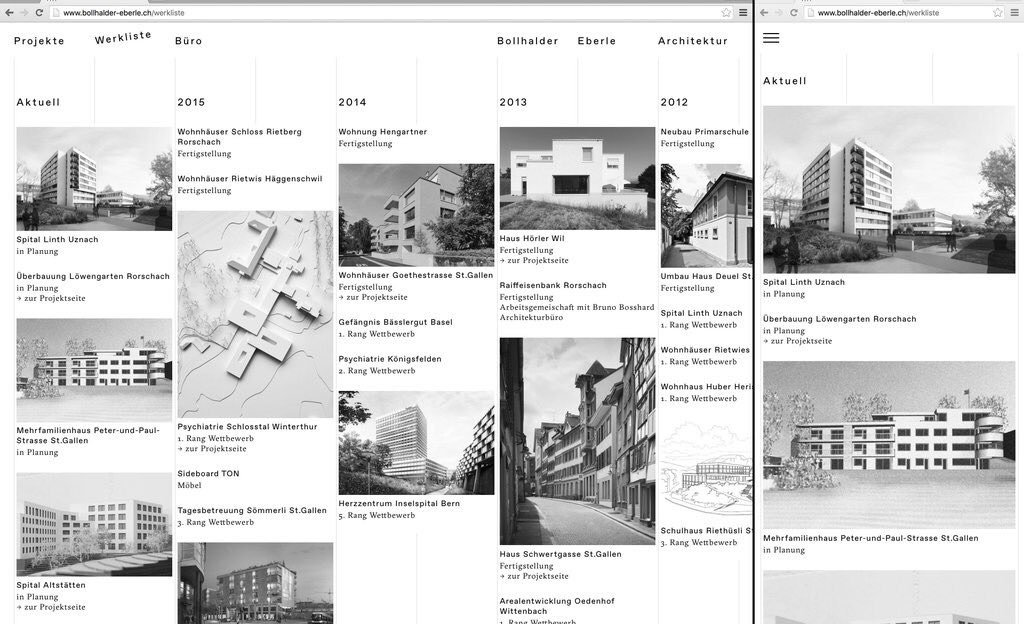Click the 'Aktuell' heading in left window

pyautogui.click(x=38, y=102)
